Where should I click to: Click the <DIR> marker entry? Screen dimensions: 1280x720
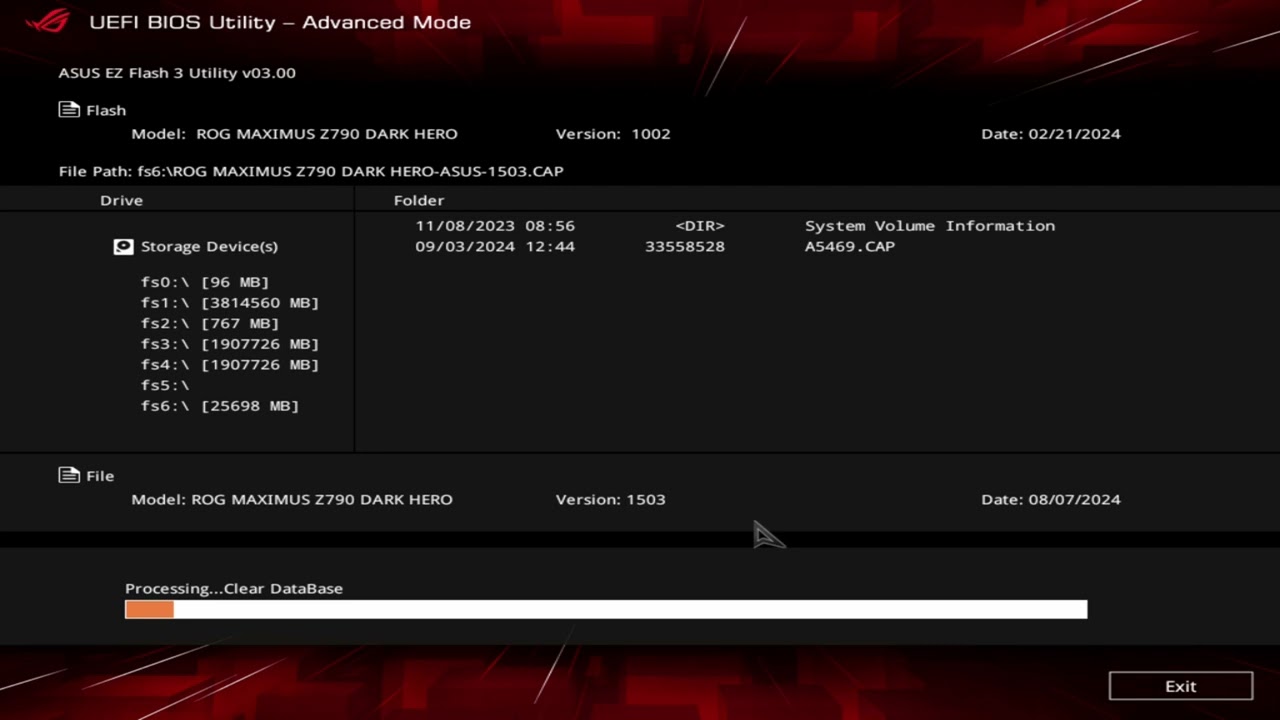tap(700, 226)
